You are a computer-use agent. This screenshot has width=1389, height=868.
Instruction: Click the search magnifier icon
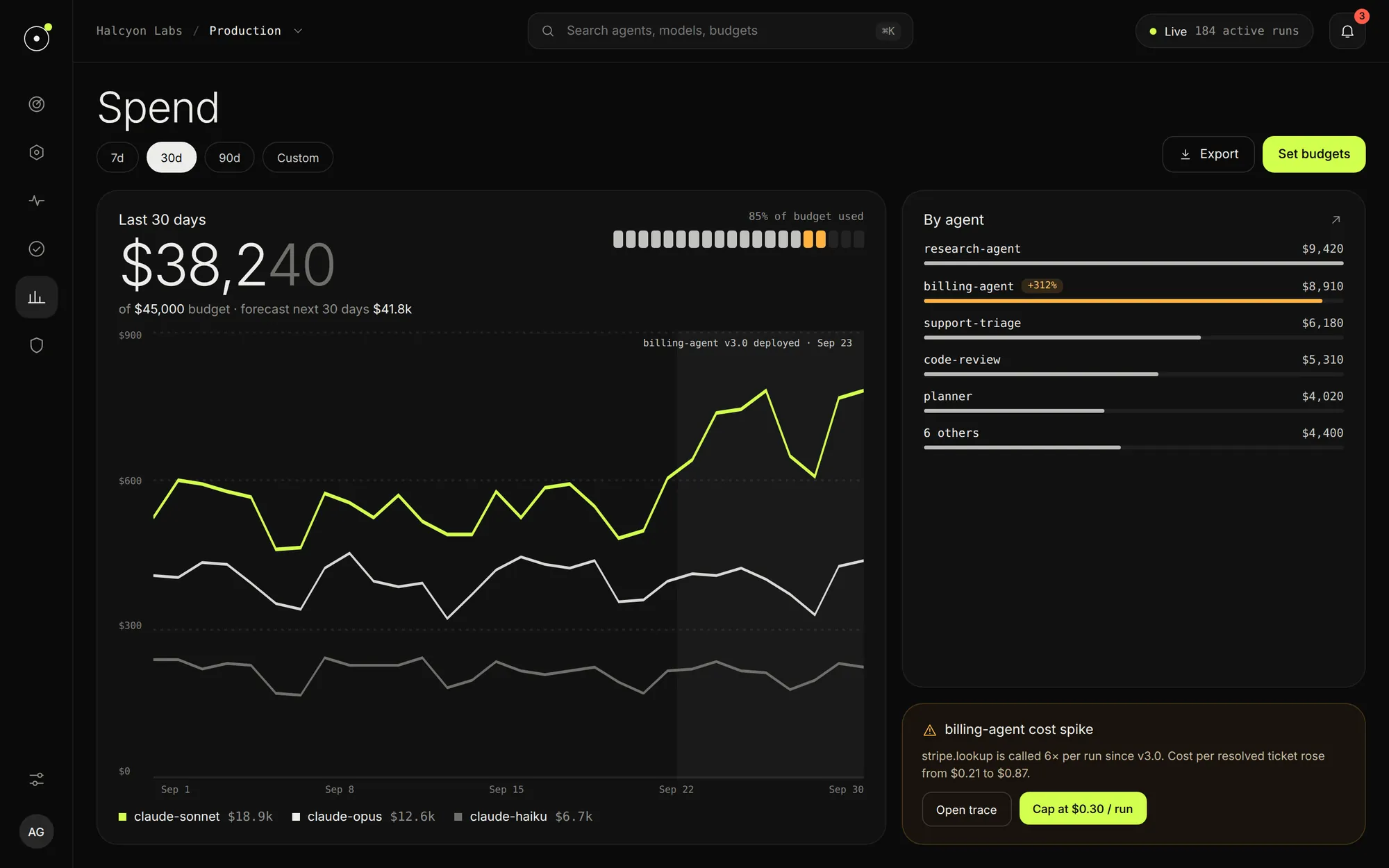click(x=548, y=31)
